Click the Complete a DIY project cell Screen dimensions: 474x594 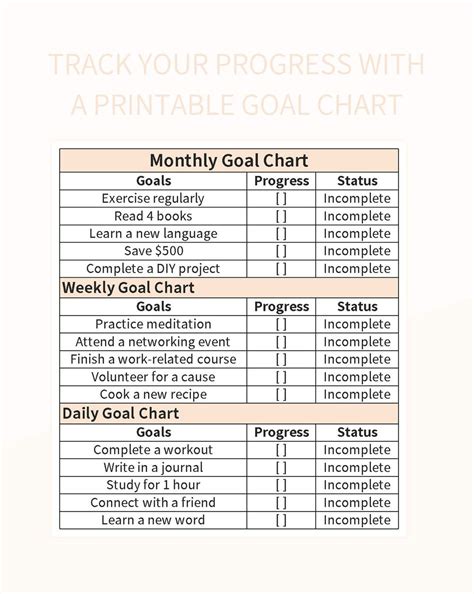coord(153,269)
